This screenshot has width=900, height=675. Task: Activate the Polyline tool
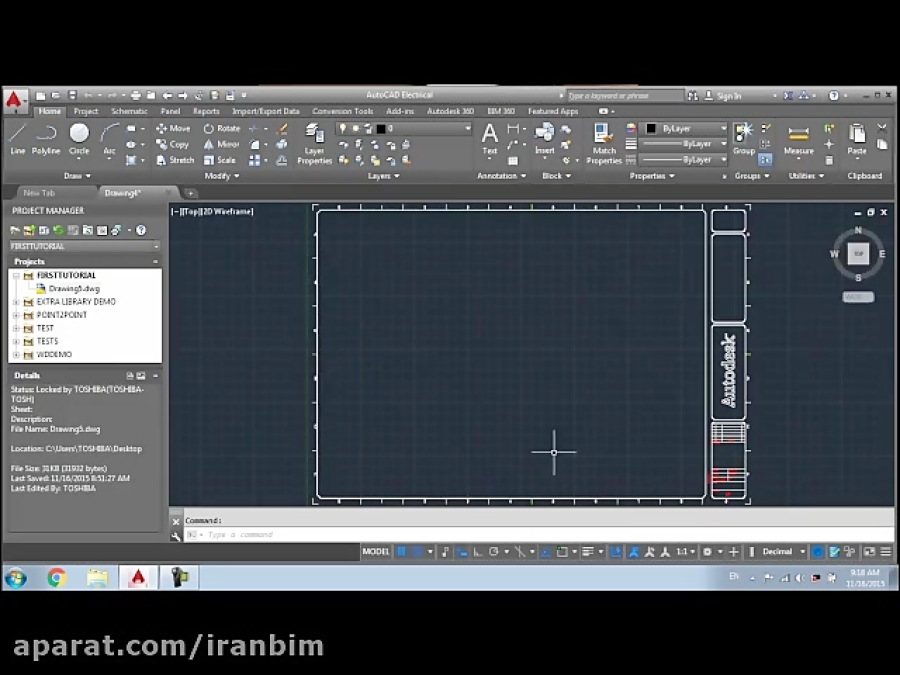(x=46, y=131)
